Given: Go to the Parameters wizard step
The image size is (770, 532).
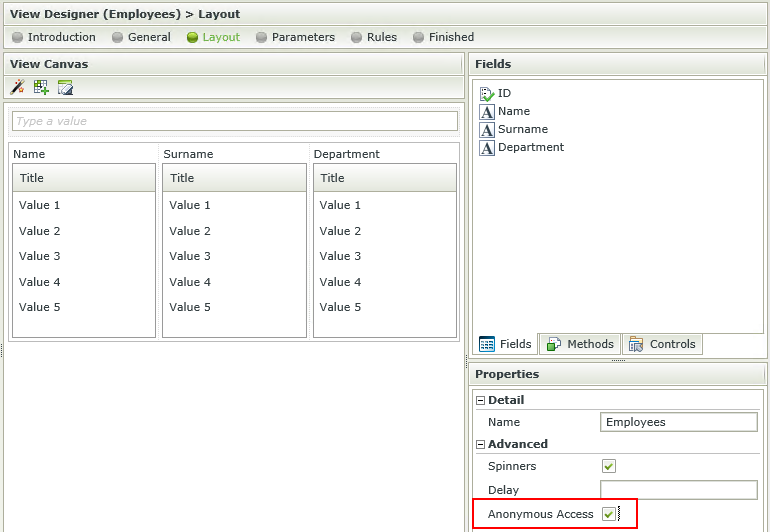Looking at the screenshot, I should (x=296, y=37).
